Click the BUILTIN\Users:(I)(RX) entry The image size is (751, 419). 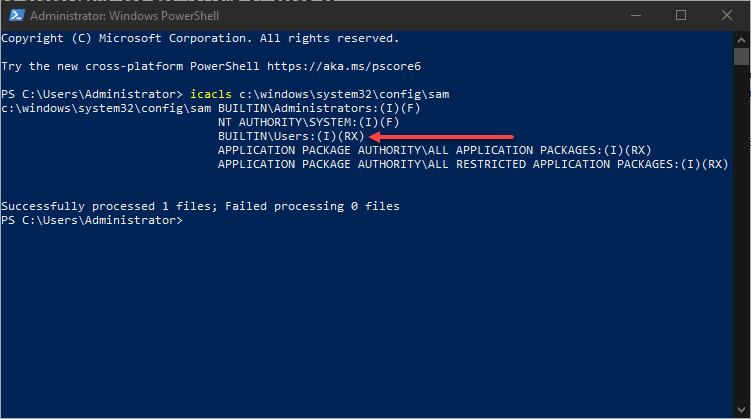click(x=291, y=135)
